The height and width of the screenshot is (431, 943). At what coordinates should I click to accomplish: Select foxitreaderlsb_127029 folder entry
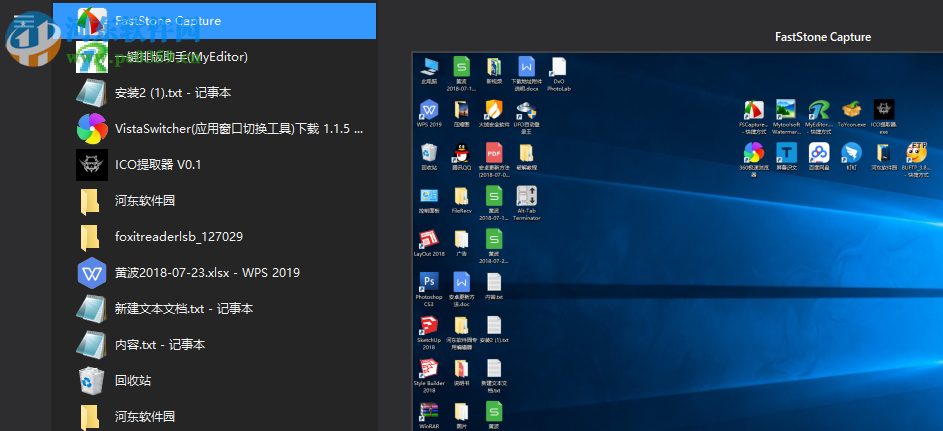(214, 237)
